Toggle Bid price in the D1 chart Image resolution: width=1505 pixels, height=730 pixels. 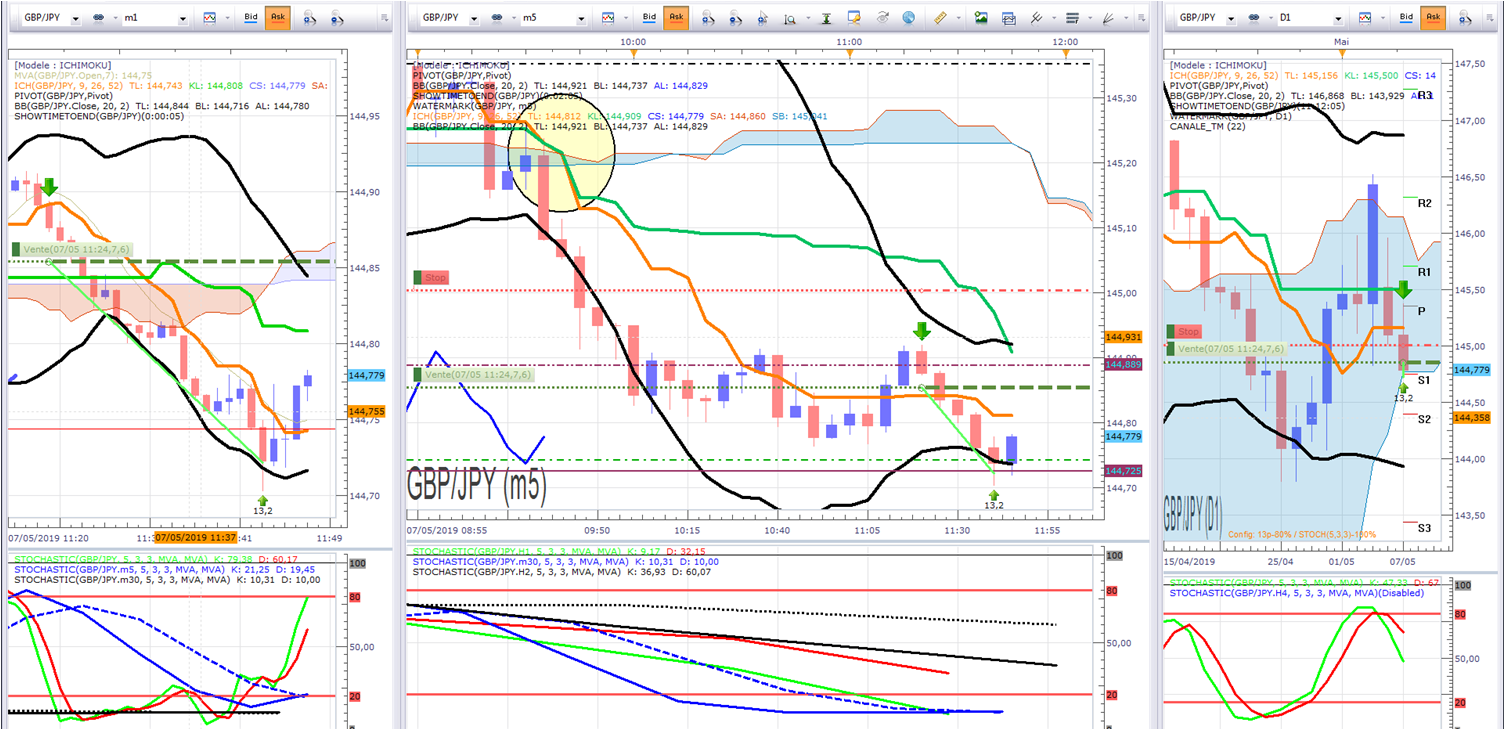point(1406,18)
